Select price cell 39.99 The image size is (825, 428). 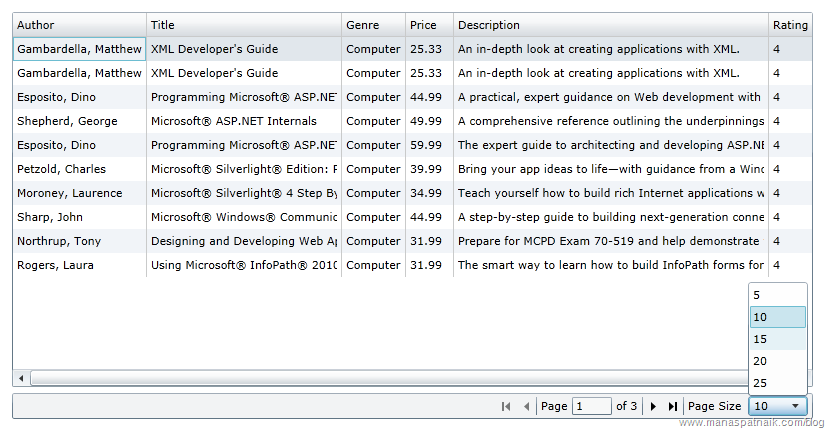429,169
